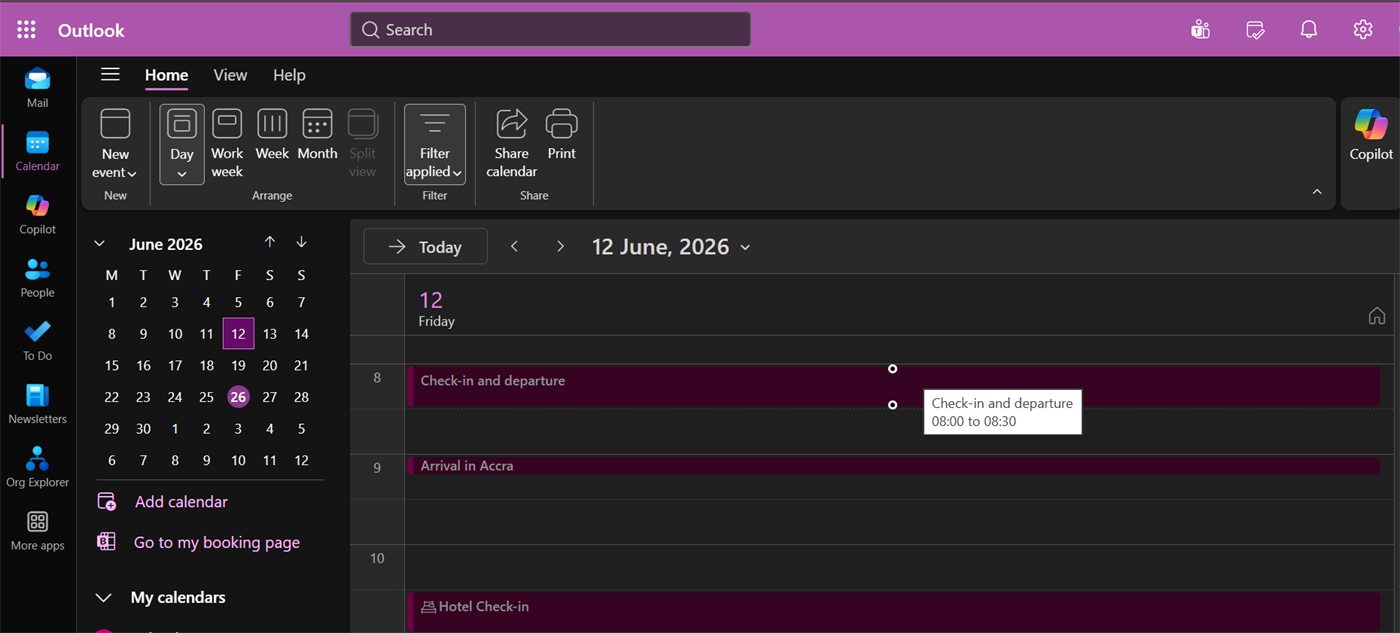Select June 9 in mini calendar
The image size is (1400, 633).
pos(143,334)
